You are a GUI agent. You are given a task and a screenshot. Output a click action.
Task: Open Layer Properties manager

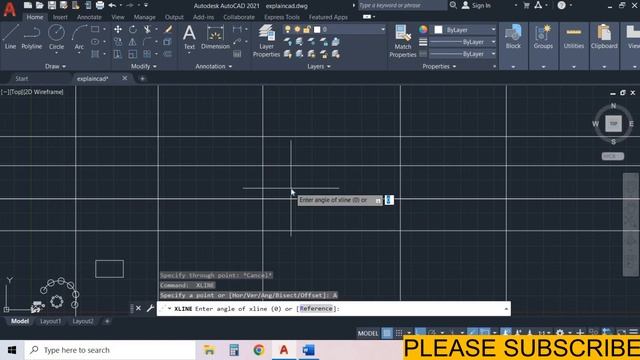click(267, 40)
